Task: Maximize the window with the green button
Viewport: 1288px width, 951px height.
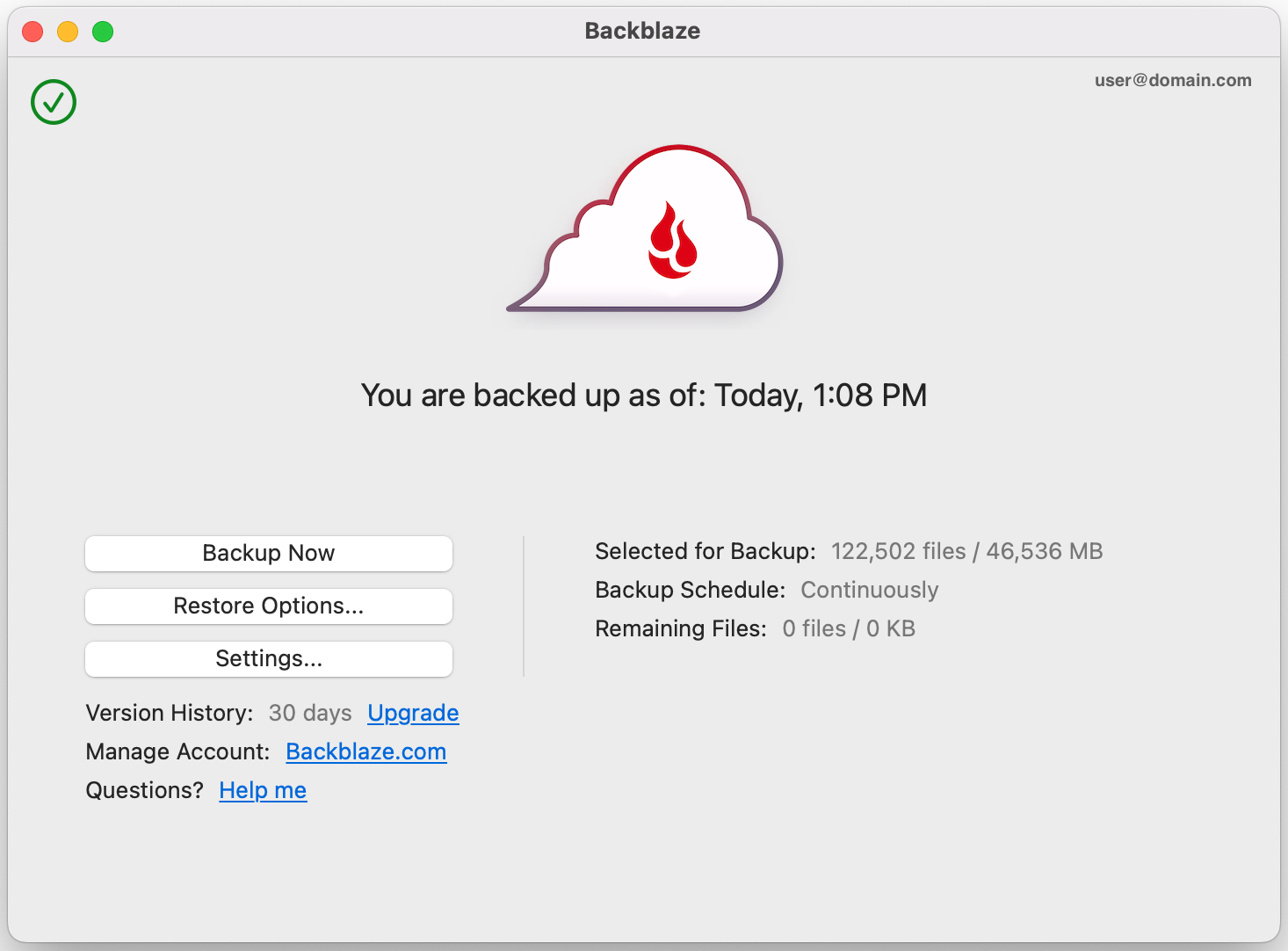Action: point(103,32)
